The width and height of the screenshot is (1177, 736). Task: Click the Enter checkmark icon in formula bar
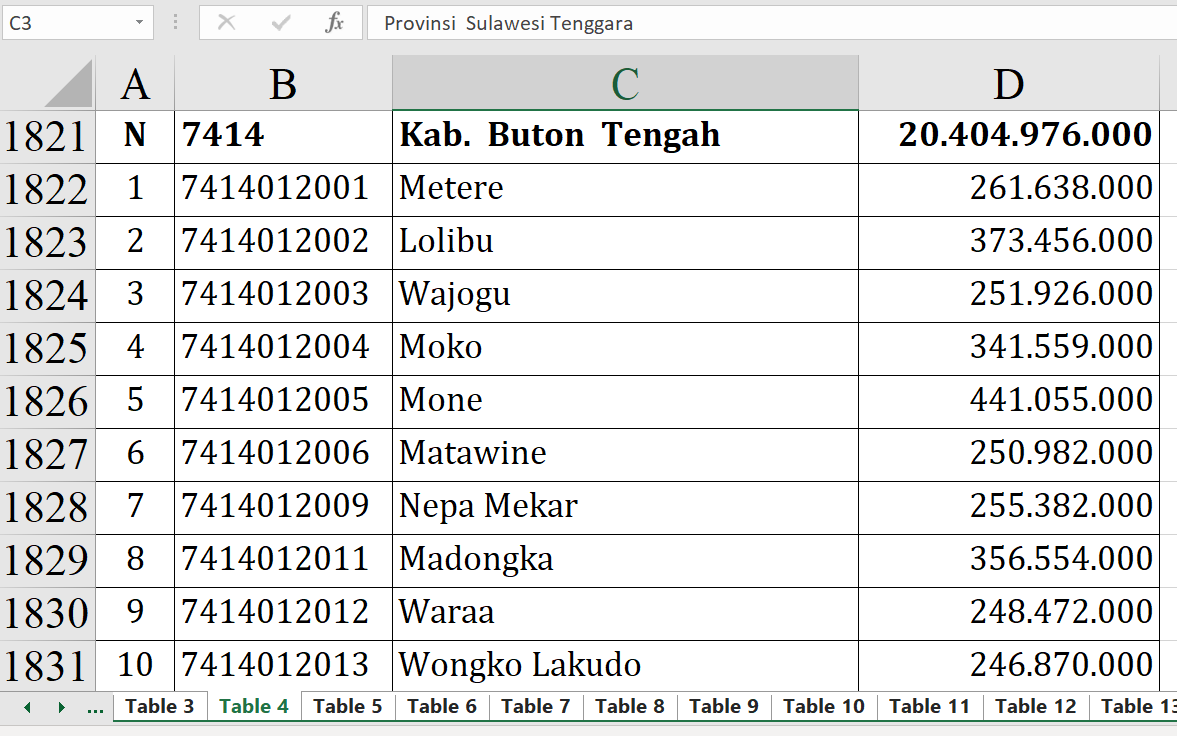click(281, 22)
